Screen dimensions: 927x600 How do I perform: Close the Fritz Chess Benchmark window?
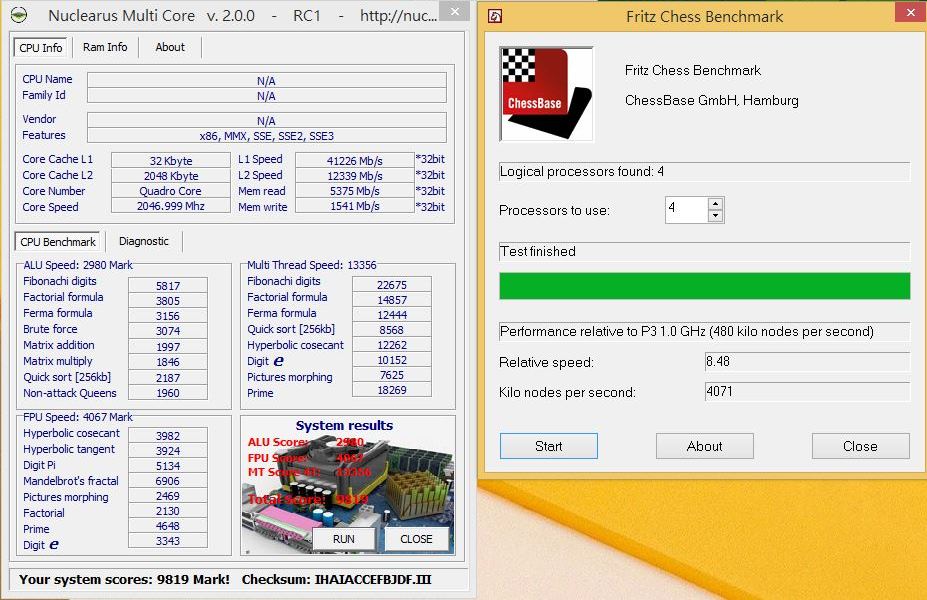click(910, 11)
